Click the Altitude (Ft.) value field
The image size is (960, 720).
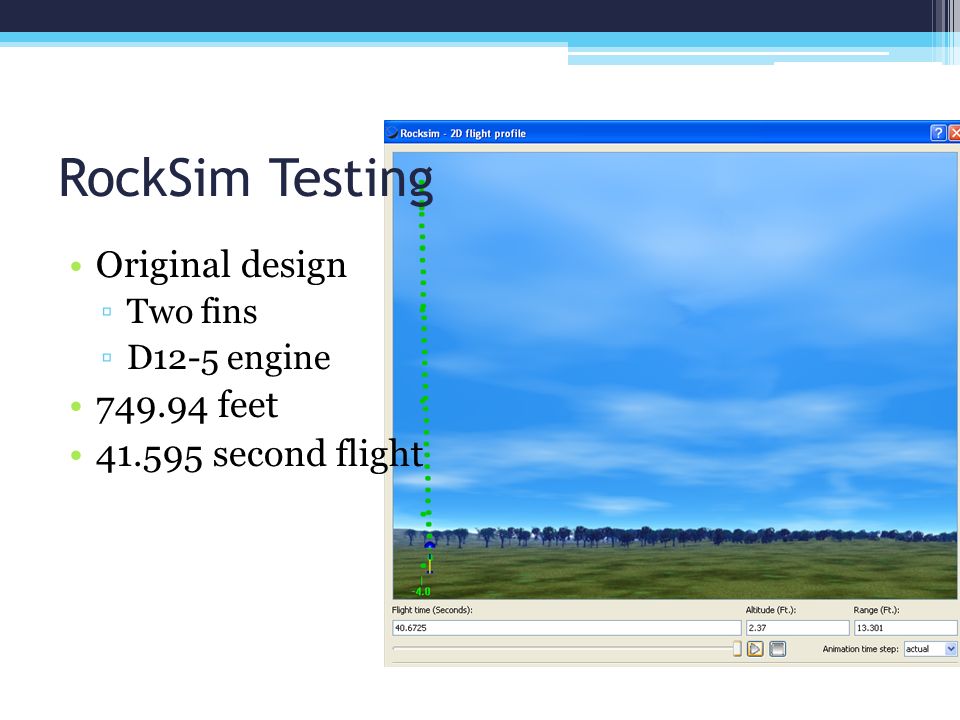(x=798, y=628)
